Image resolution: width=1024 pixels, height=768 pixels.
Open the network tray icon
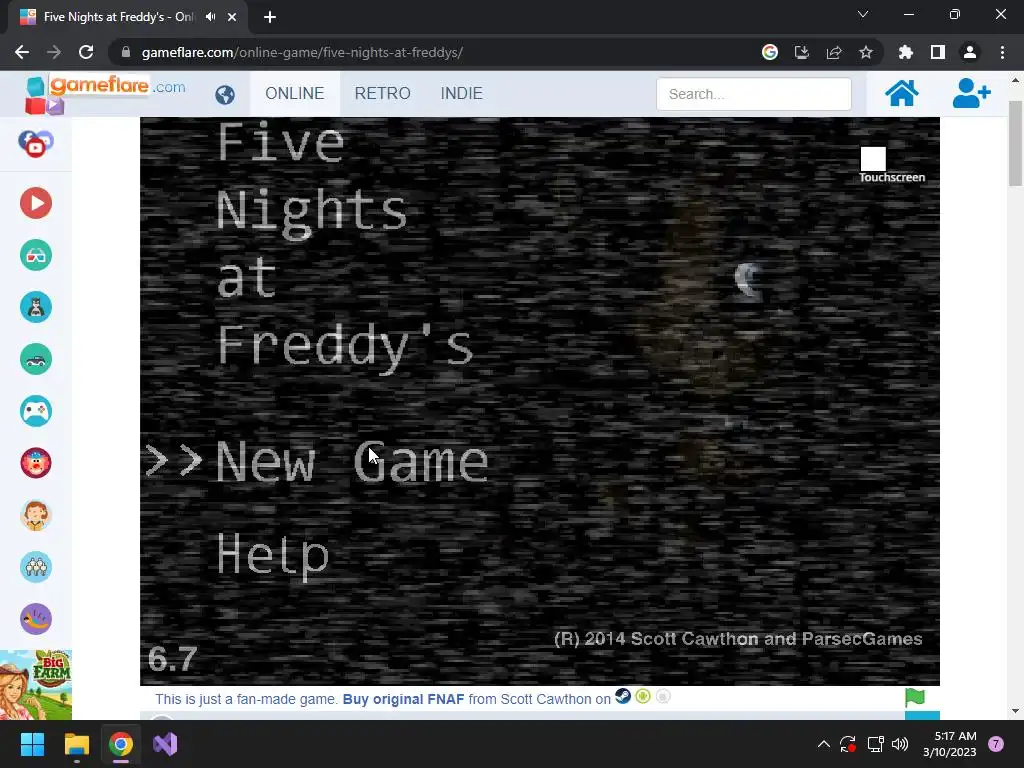(x=875, y=744)
